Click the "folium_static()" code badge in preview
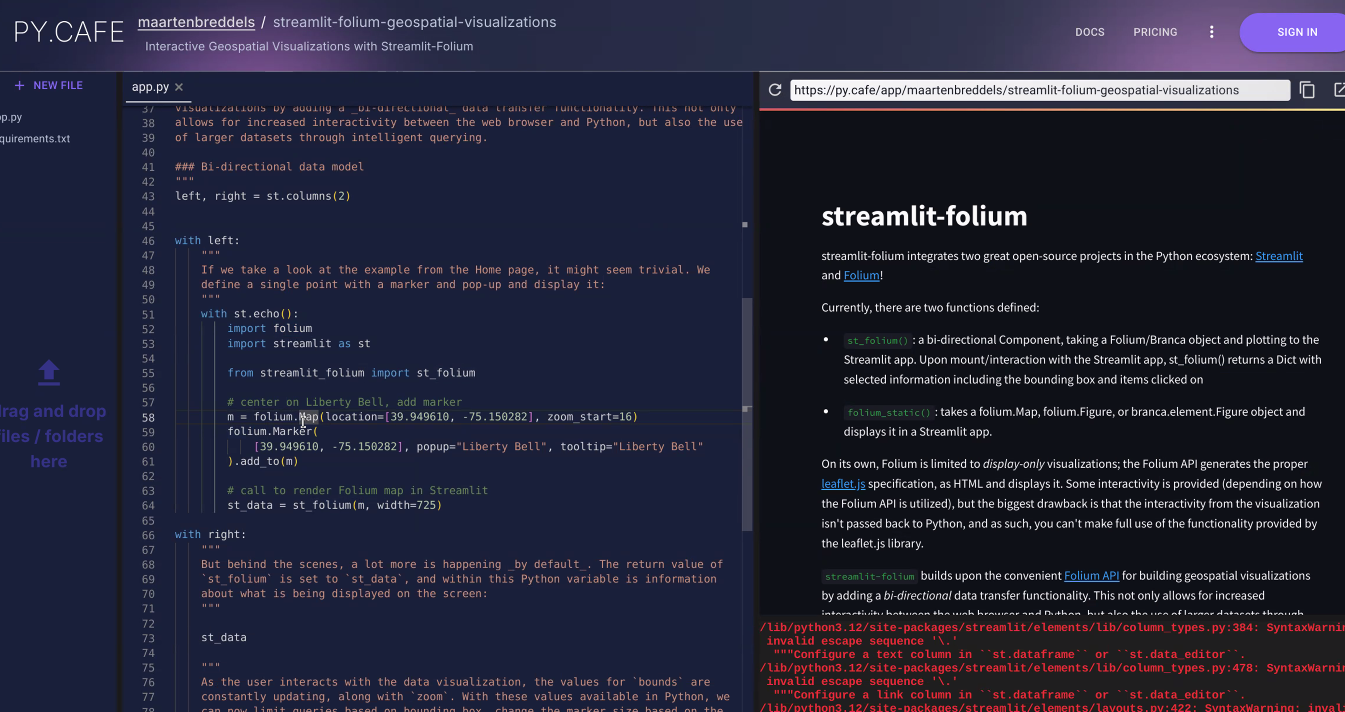This screenshot has height=712, width=1345. point(889,412)
